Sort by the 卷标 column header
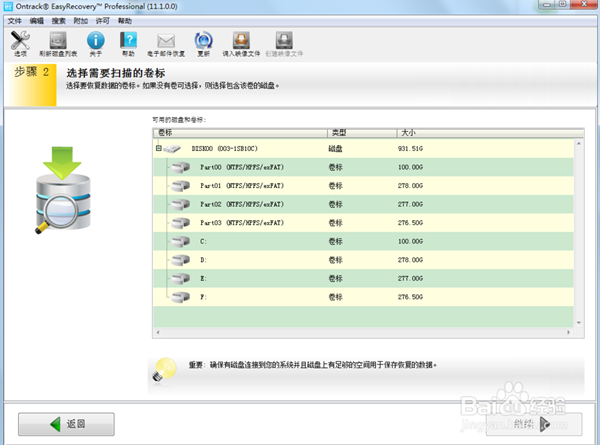Viewport: 600px width, 445px height. click(240, 133)
